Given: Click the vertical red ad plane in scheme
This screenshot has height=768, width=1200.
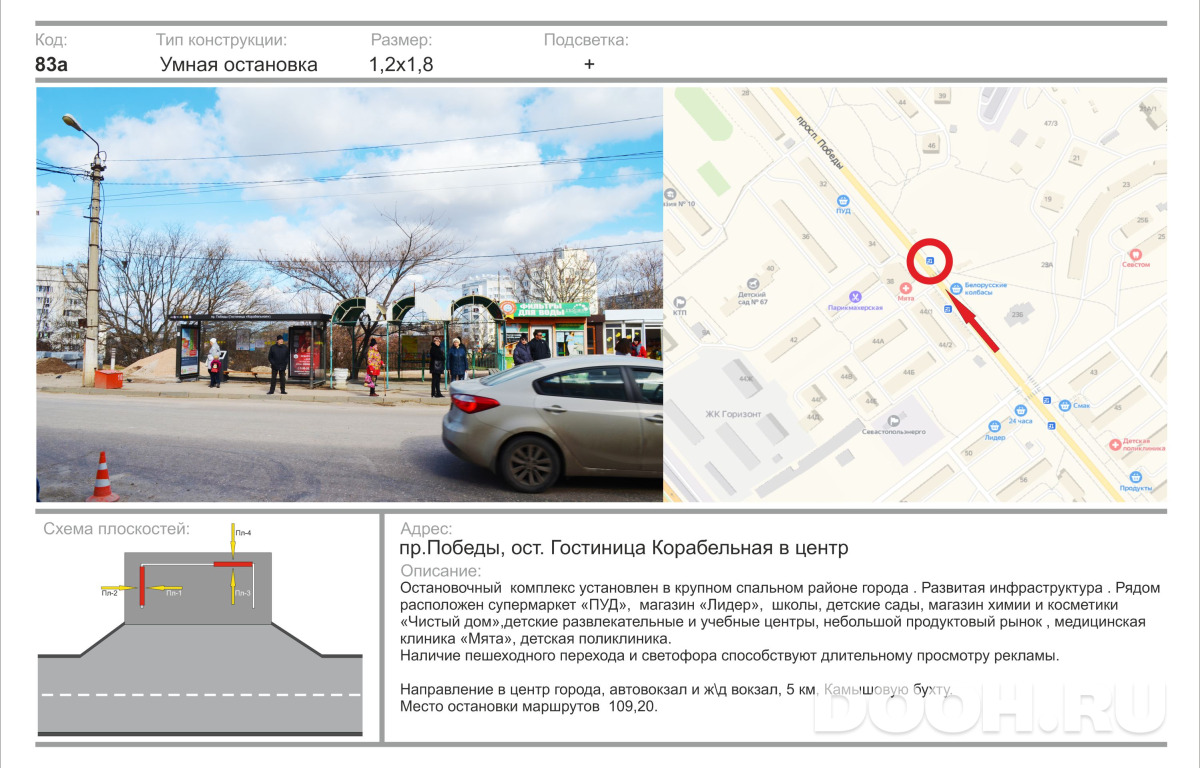Looking at the screenshot, I should coord(142,585).
